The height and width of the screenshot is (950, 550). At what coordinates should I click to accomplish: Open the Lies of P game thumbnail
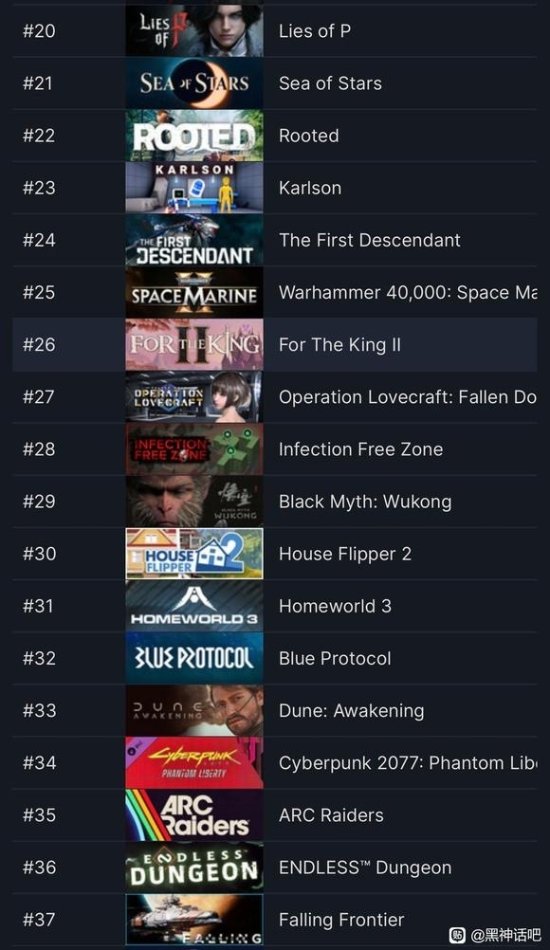coord(194,30)
